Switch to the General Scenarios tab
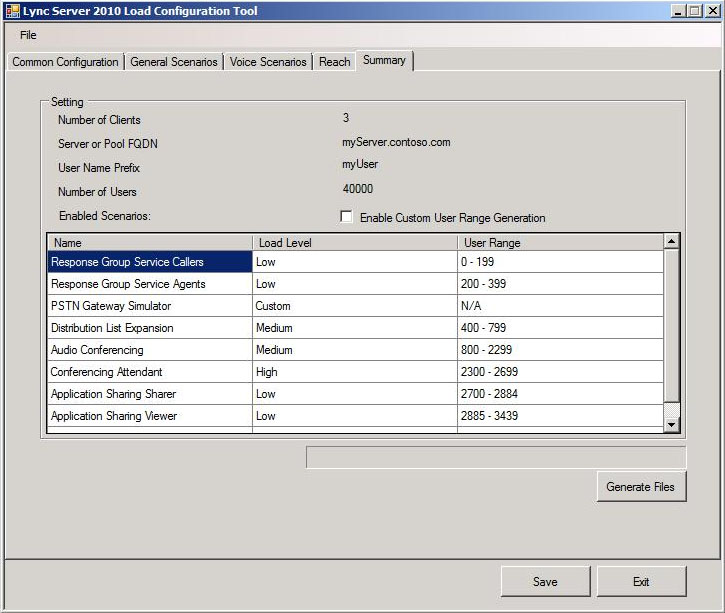The image size is (725, 613). pyautogui.click(x=174, y=62)
